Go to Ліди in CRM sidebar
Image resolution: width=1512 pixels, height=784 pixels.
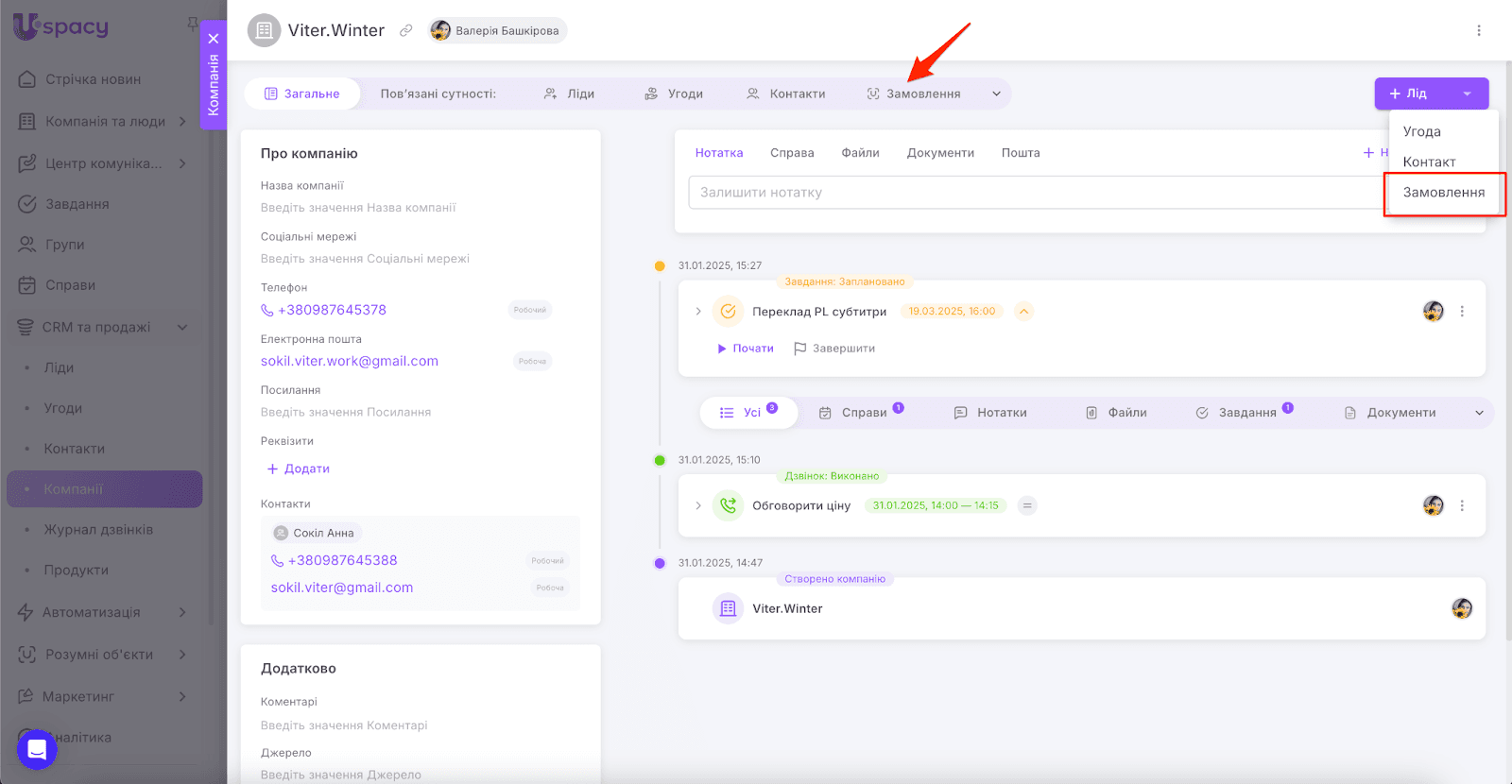coord(59,367)
